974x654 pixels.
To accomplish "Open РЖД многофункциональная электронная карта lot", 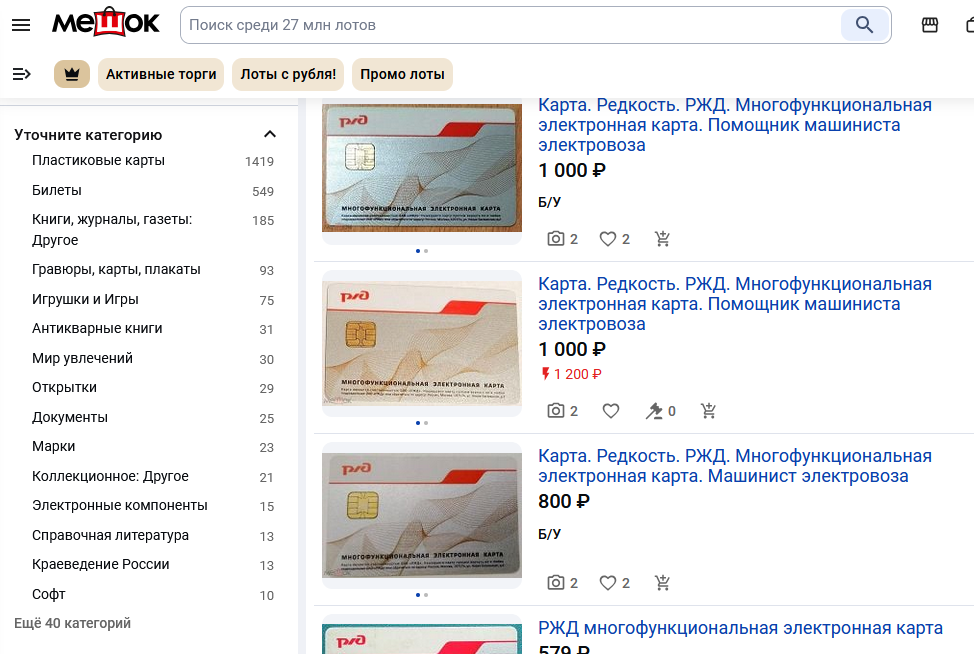I will [x=740, y=628].
